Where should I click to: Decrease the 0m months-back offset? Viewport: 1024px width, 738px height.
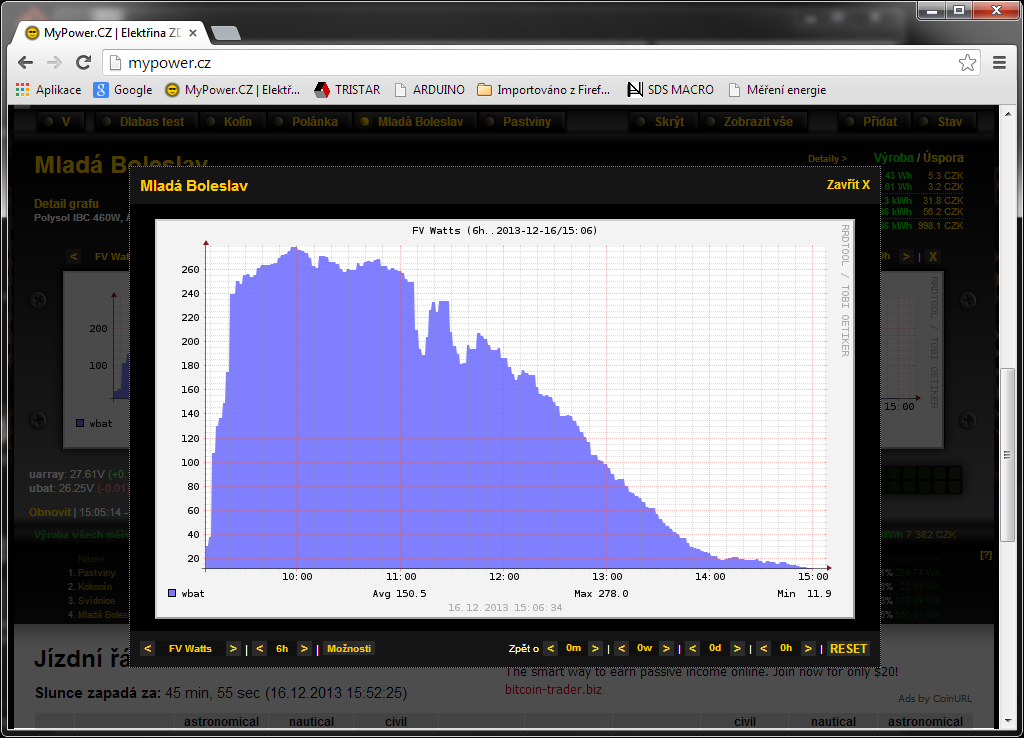(x=551, y=648)
